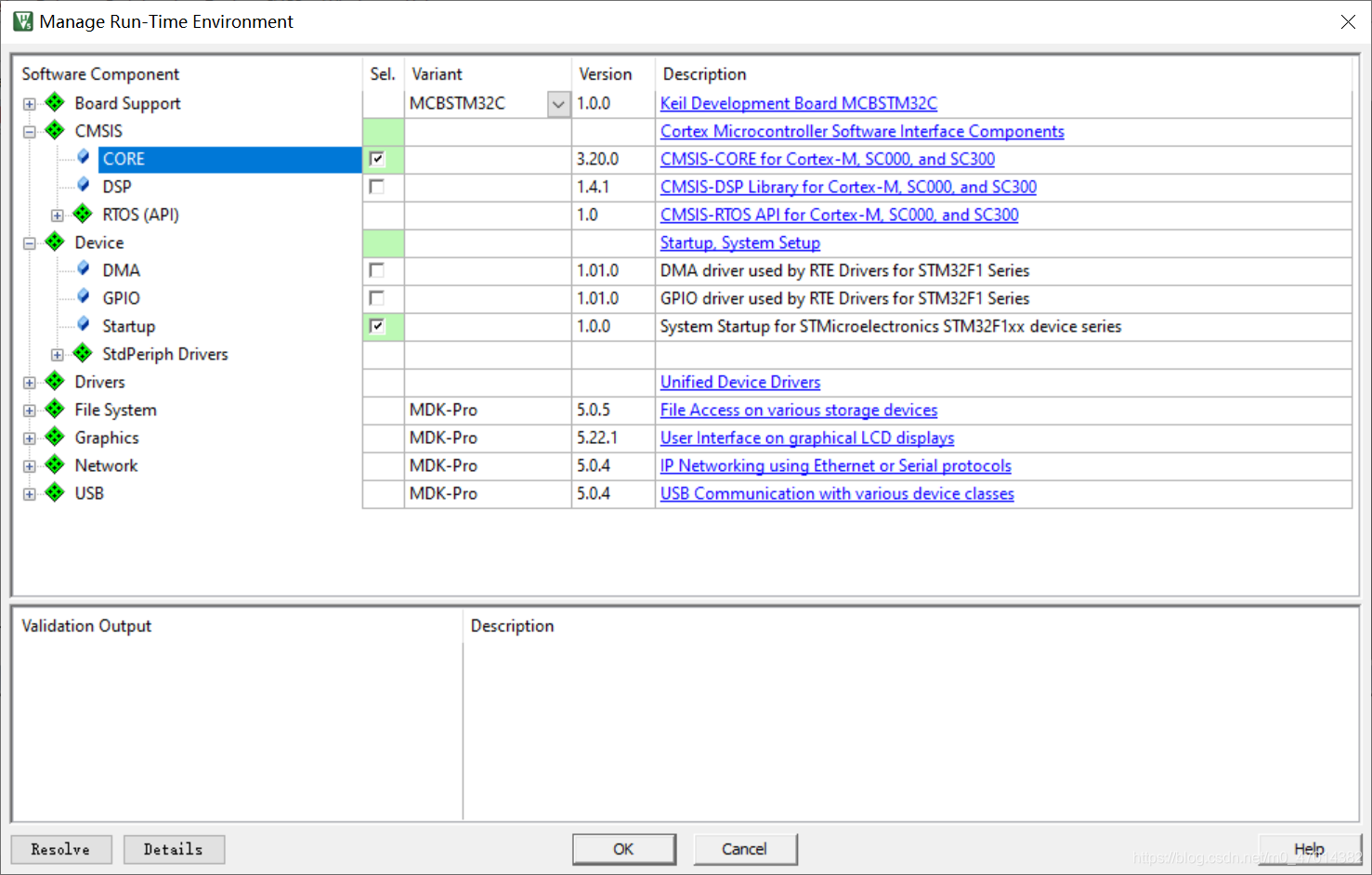Expand the Board Support tree node
Viewport: 1372px width, 875px height.
[30, 104]
